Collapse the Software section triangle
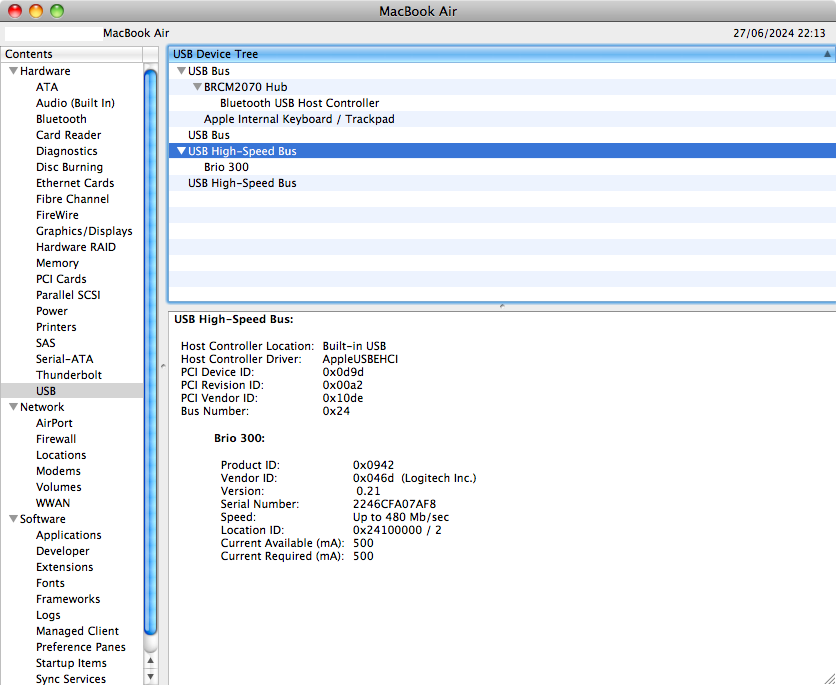The height and width of the screenshot is (685, 836). pyautogui.click(x=14, y=519)
